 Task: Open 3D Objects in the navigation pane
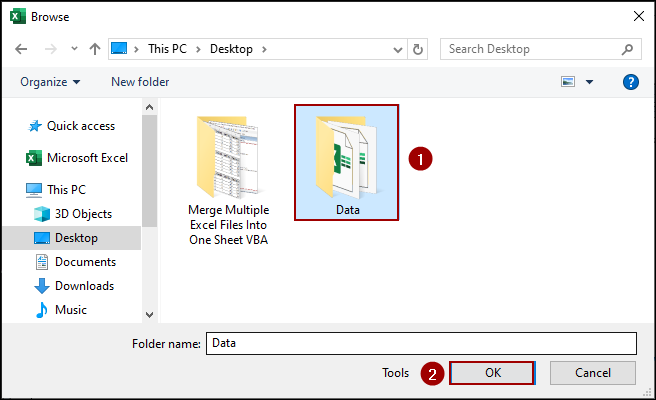click(83, 214)
